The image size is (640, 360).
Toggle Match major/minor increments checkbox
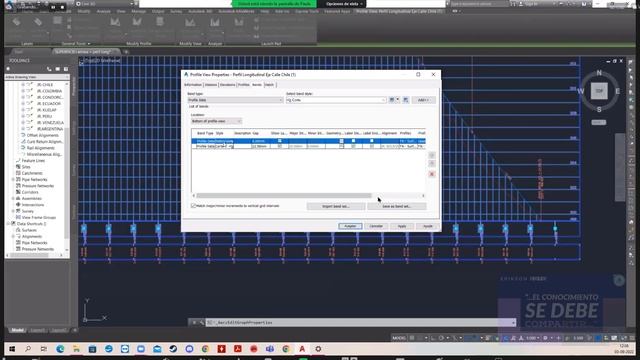coord(193,206)
